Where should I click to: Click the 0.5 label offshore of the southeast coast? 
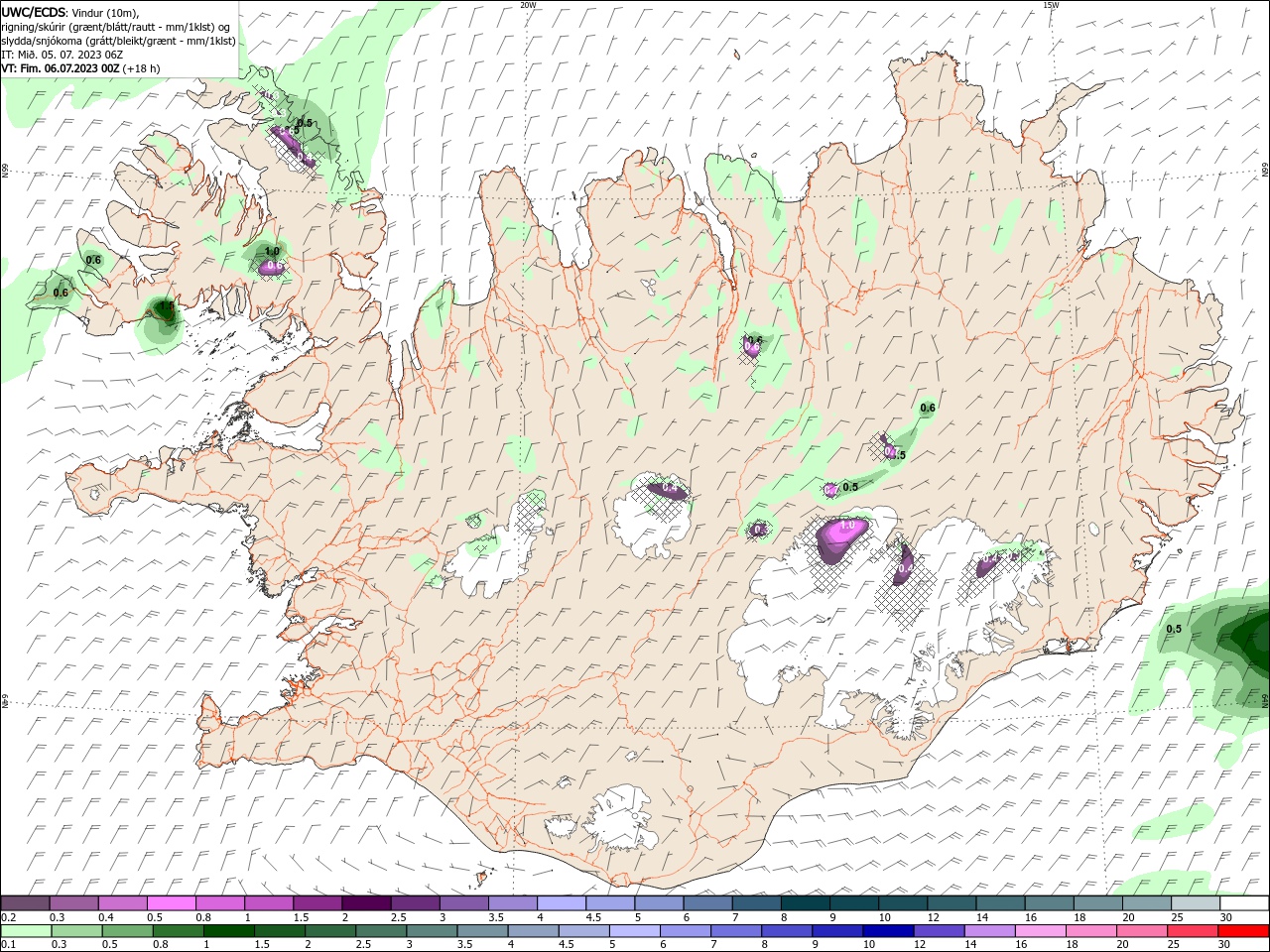pyautogui.click(x=1174, y=630)
